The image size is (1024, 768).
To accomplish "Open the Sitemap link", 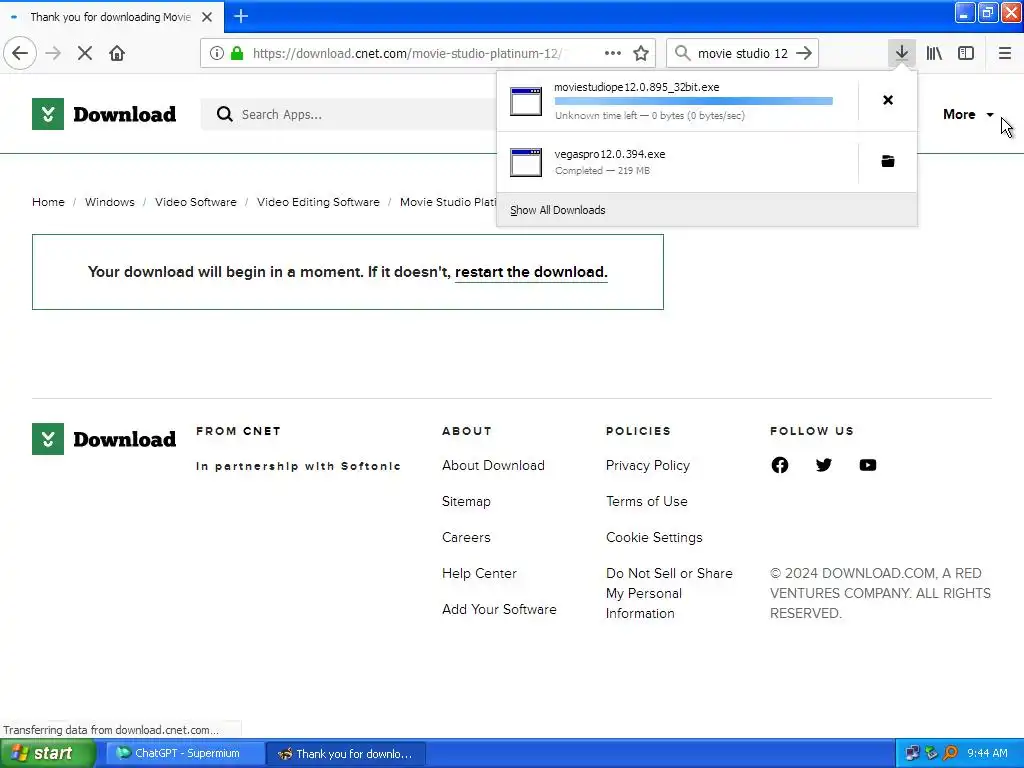I will pyautogui.click(x=466, y=501).
